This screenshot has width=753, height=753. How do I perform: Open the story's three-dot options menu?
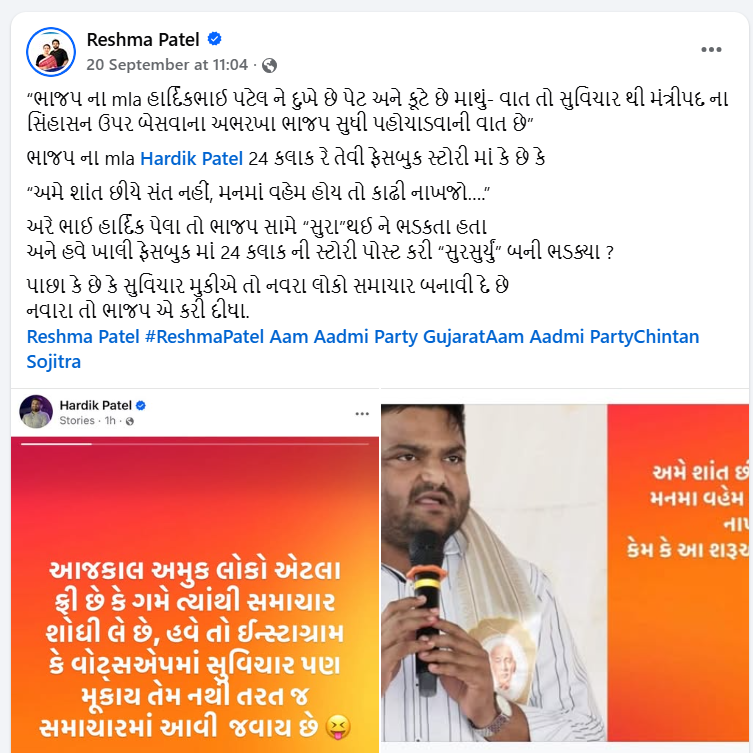[362, 413]
